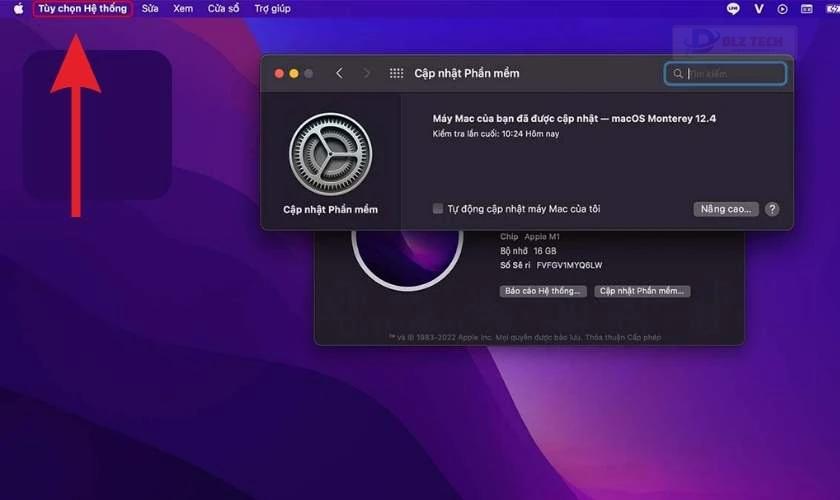The width and height of the screenshot is (840, 500).
Task: Click the Cập nhật Phần mềm window title
Action: pos(467,73)
